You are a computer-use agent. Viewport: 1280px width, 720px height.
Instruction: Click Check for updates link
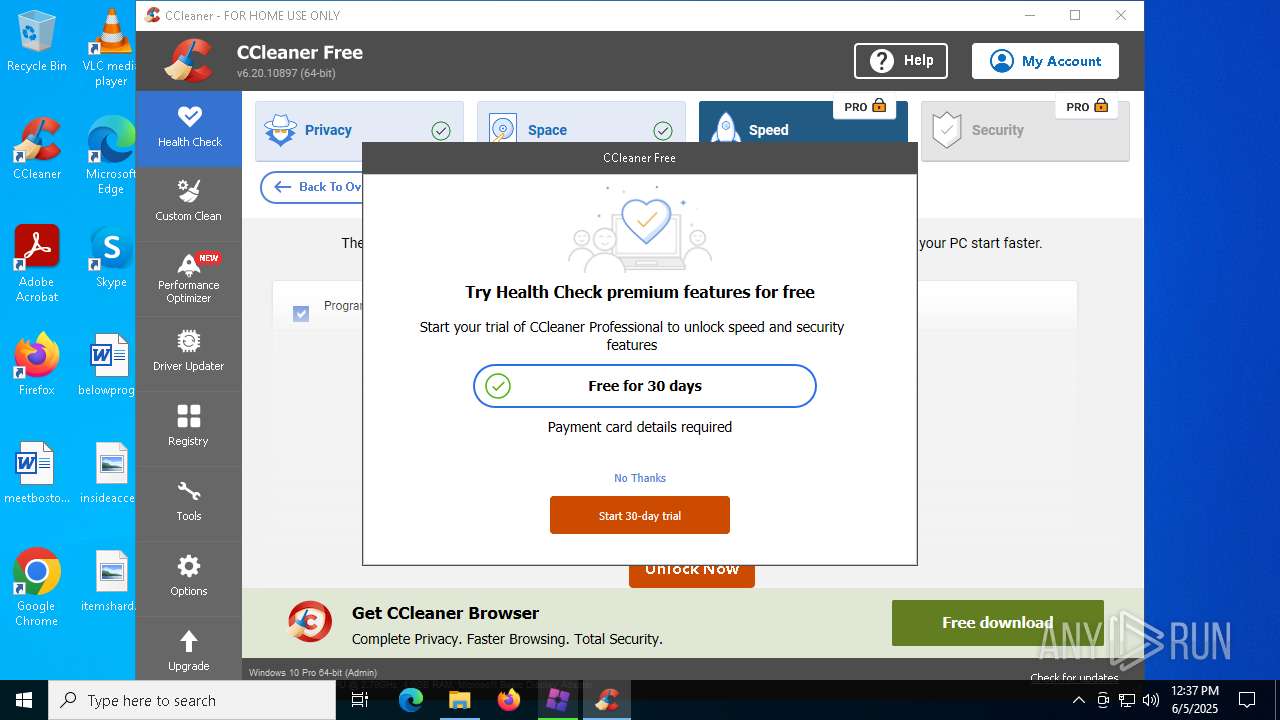pyautogui.click(x=1075, y=677)
